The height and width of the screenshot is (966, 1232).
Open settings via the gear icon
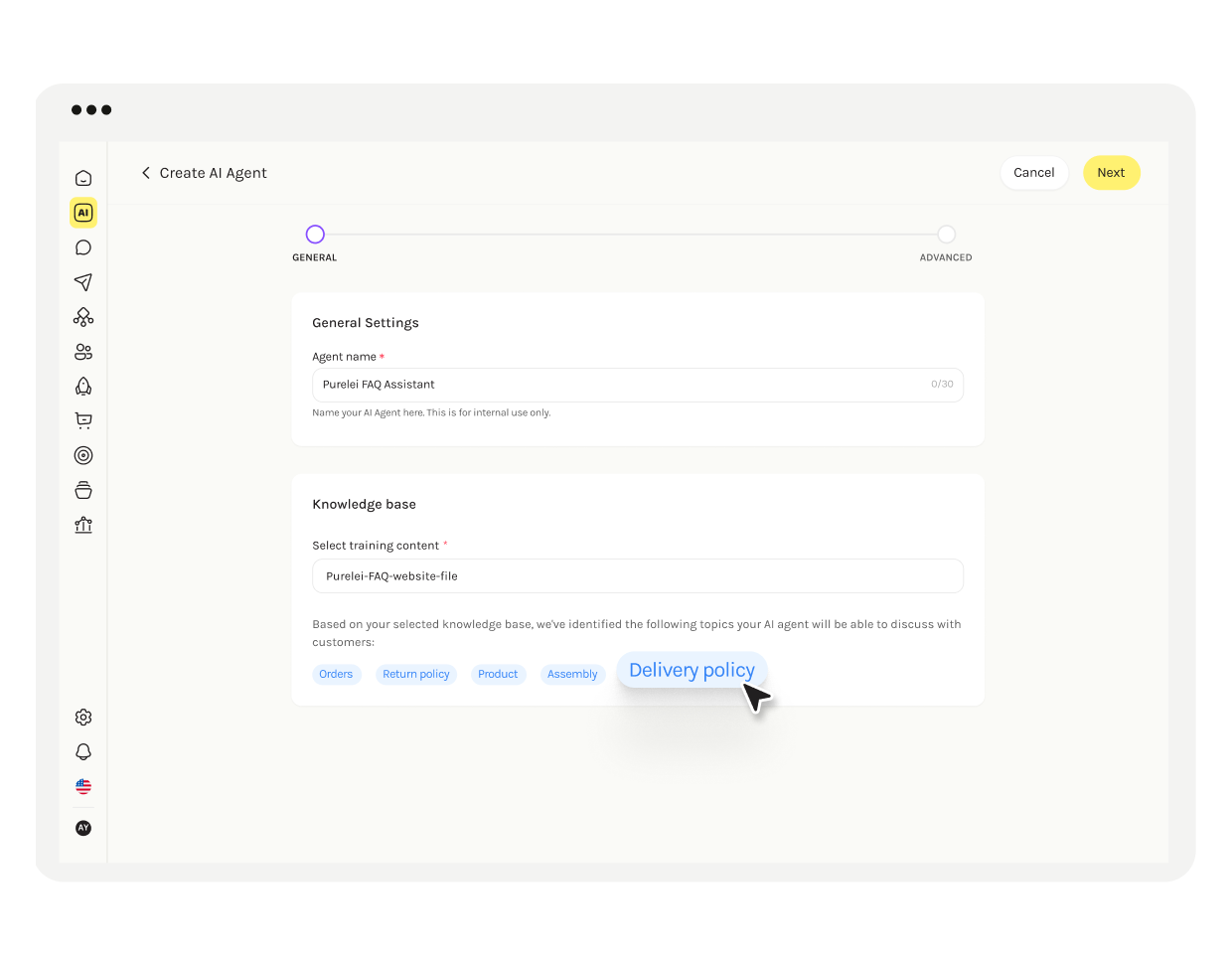click(83, 718)
